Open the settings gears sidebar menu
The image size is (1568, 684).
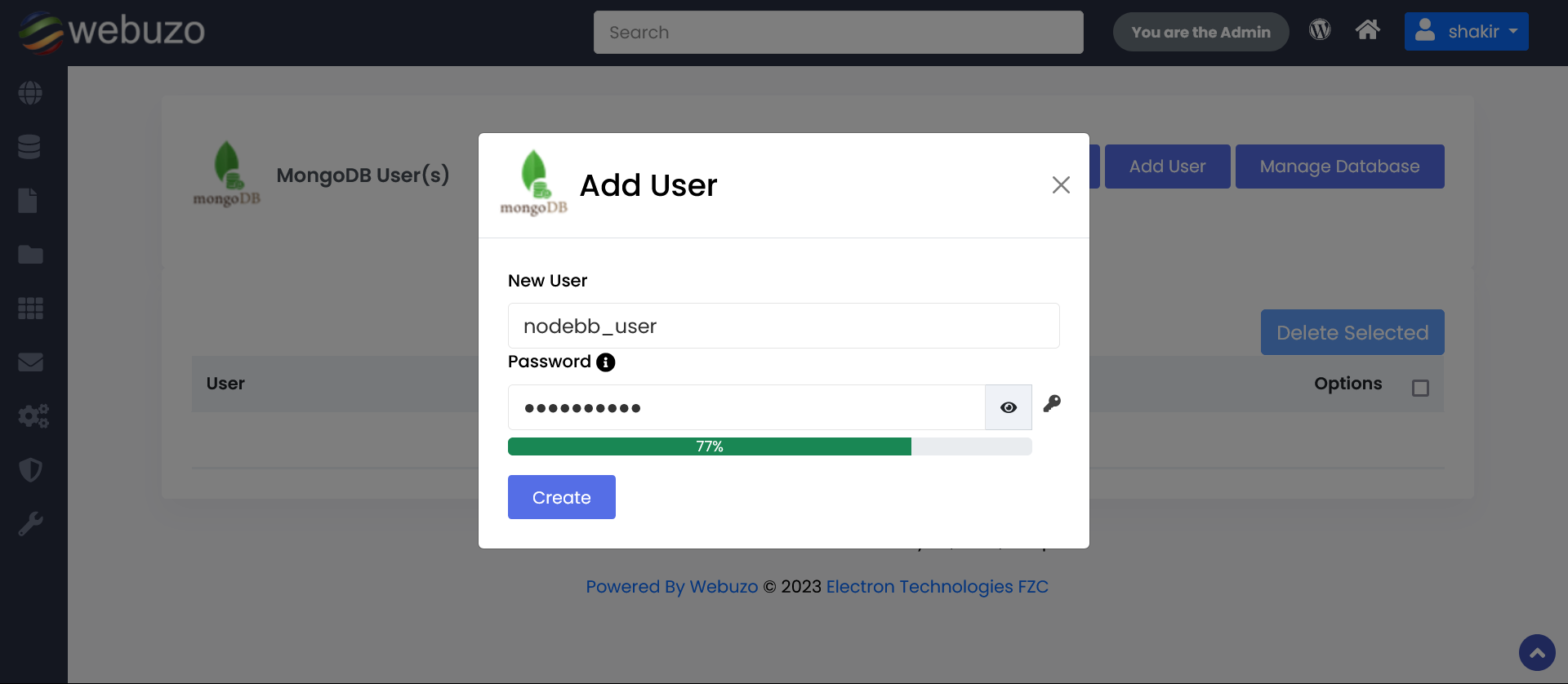pyautogui.click(x=33, y=416)
